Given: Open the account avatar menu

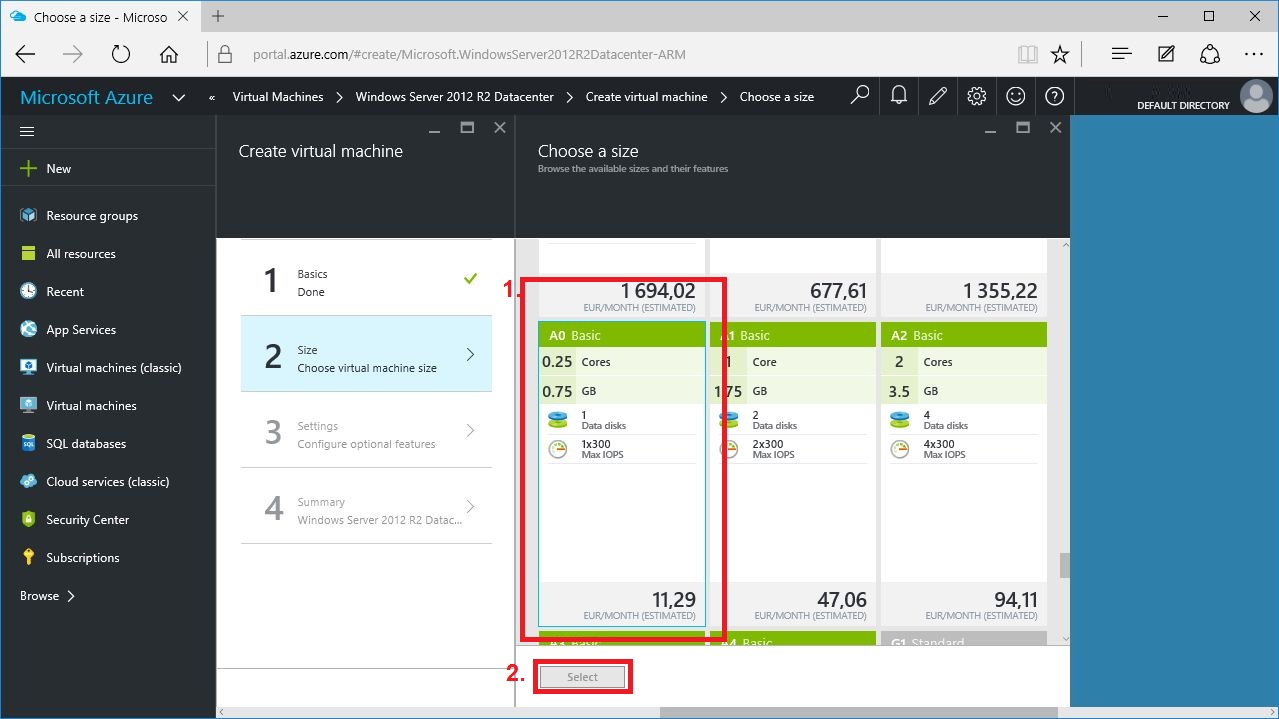Looking at the screenshot, I should [x=1255, y=96].
